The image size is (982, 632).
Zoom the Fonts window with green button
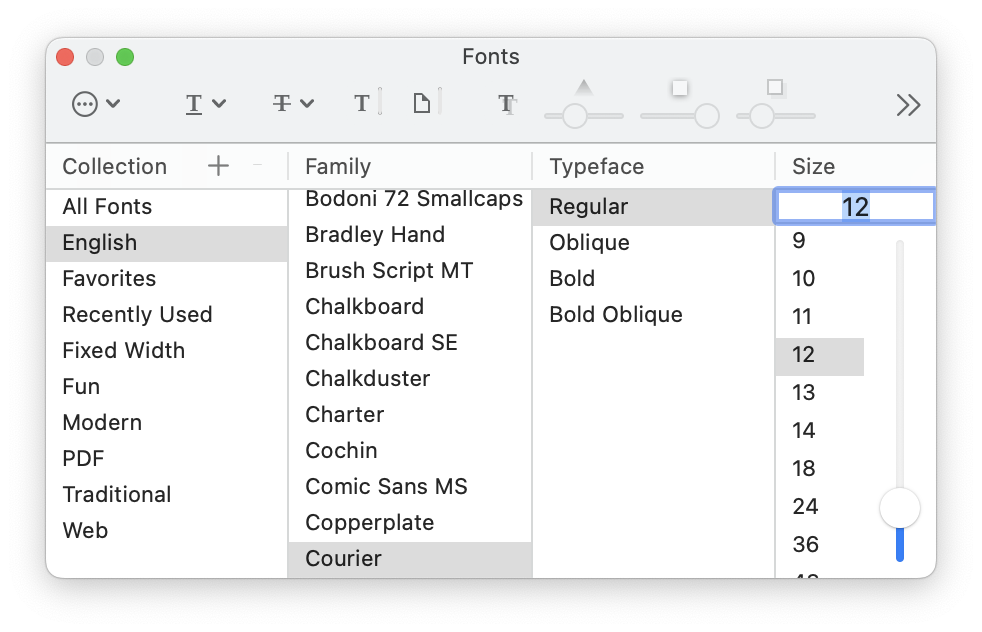click(x=125, y=57)
